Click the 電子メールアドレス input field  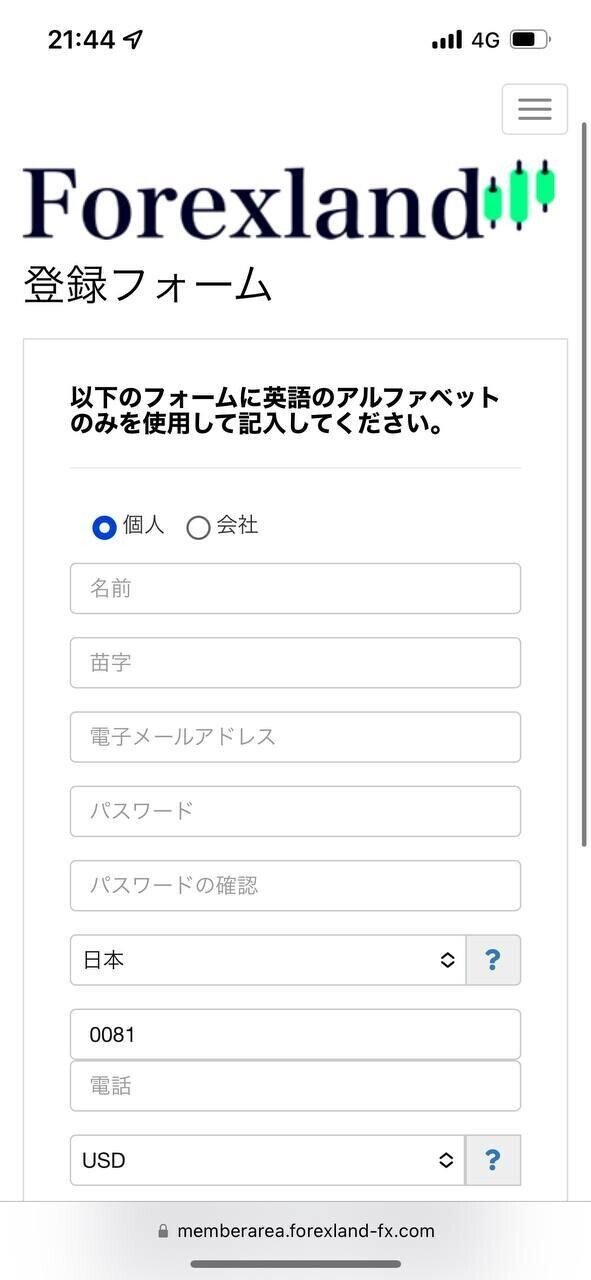pos(295,737)
